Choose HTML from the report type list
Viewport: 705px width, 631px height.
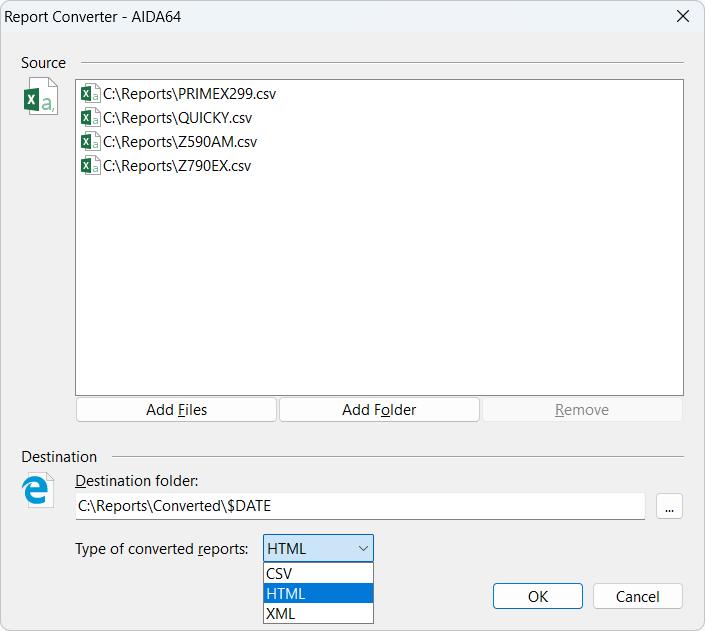pyautogui.click(x=318, y=593)
